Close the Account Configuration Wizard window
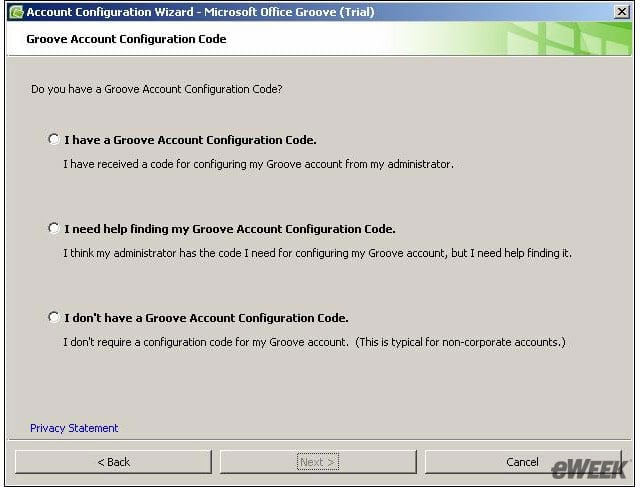The image size is (640, 487). click(621, 12)
